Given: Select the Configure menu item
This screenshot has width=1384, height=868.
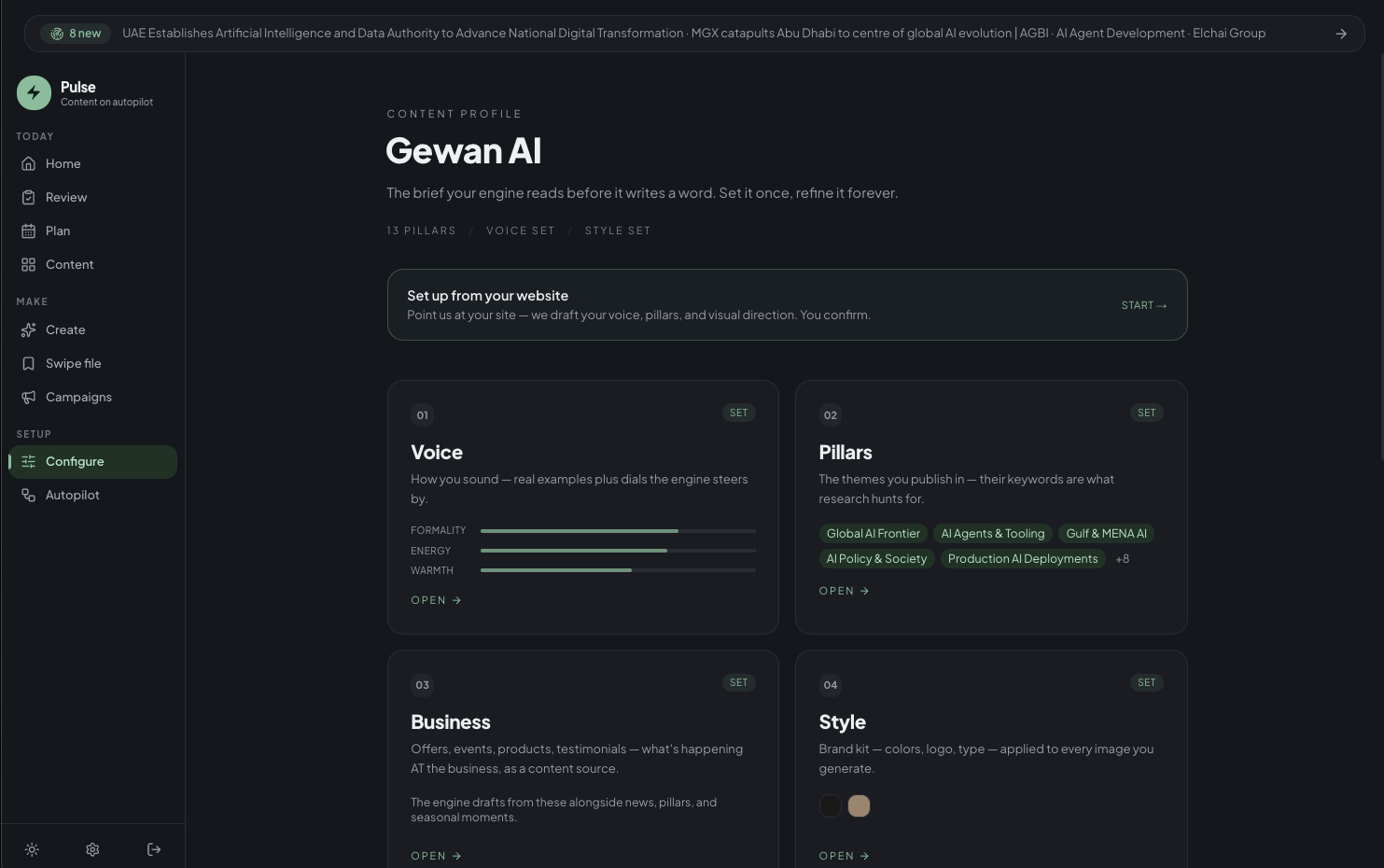Looking at the screenshot, I should coord(92,461).
